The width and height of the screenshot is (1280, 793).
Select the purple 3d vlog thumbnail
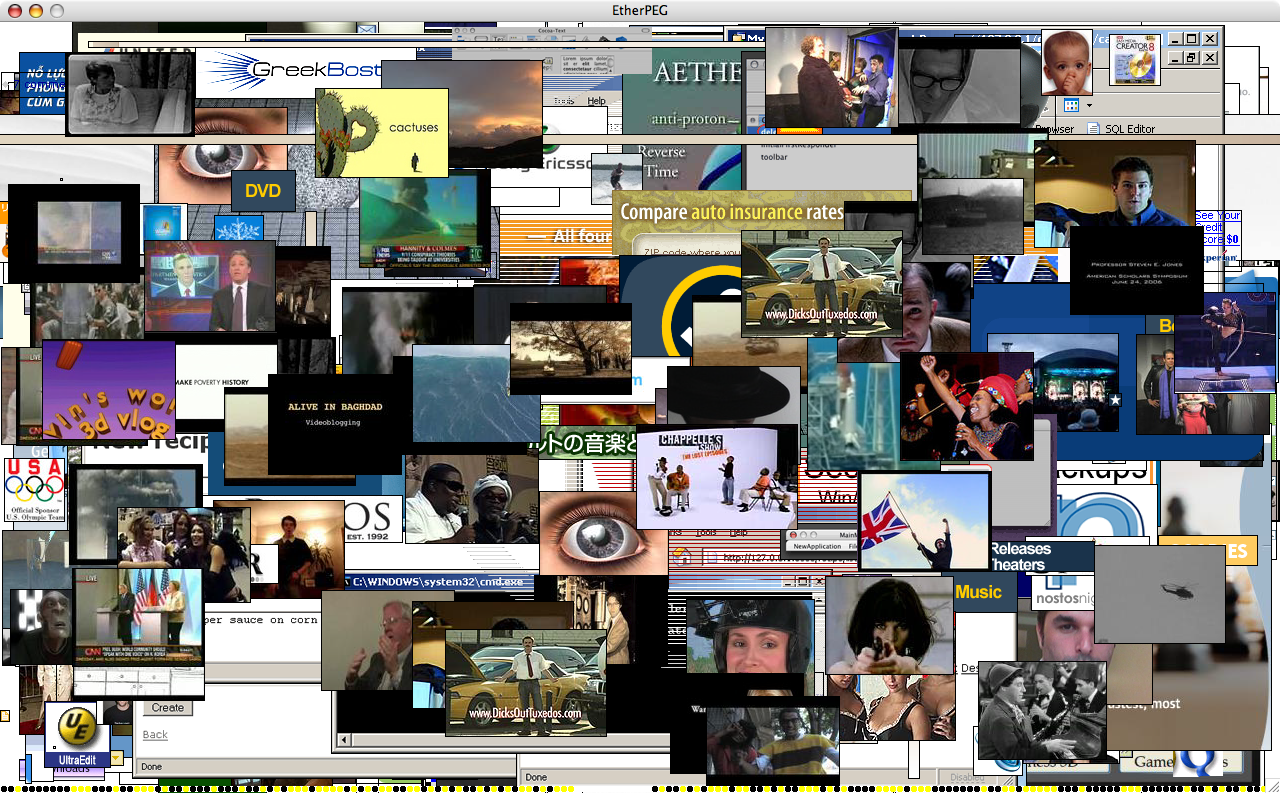coord(109,390)
